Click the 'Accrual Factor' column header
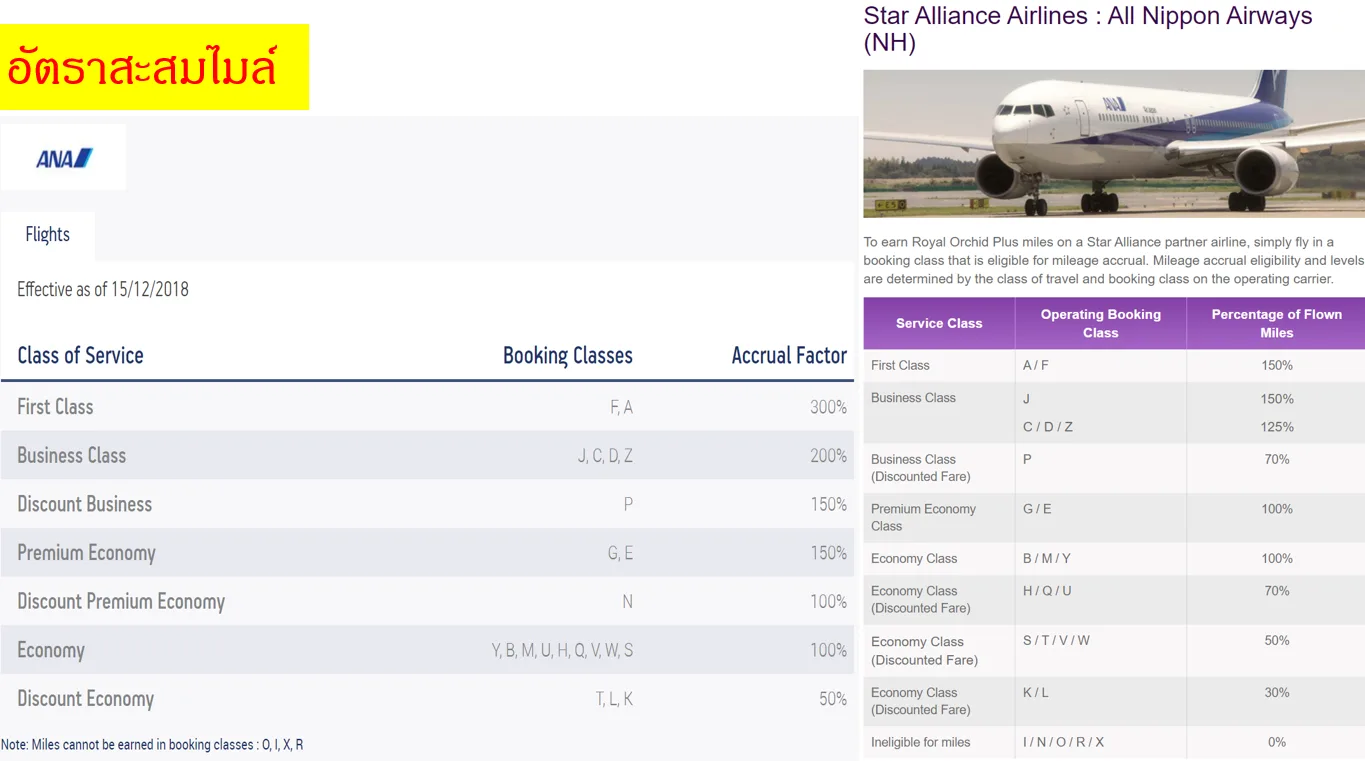The height and width of the screenshot is (761, 1365). [x=789, y=355]
